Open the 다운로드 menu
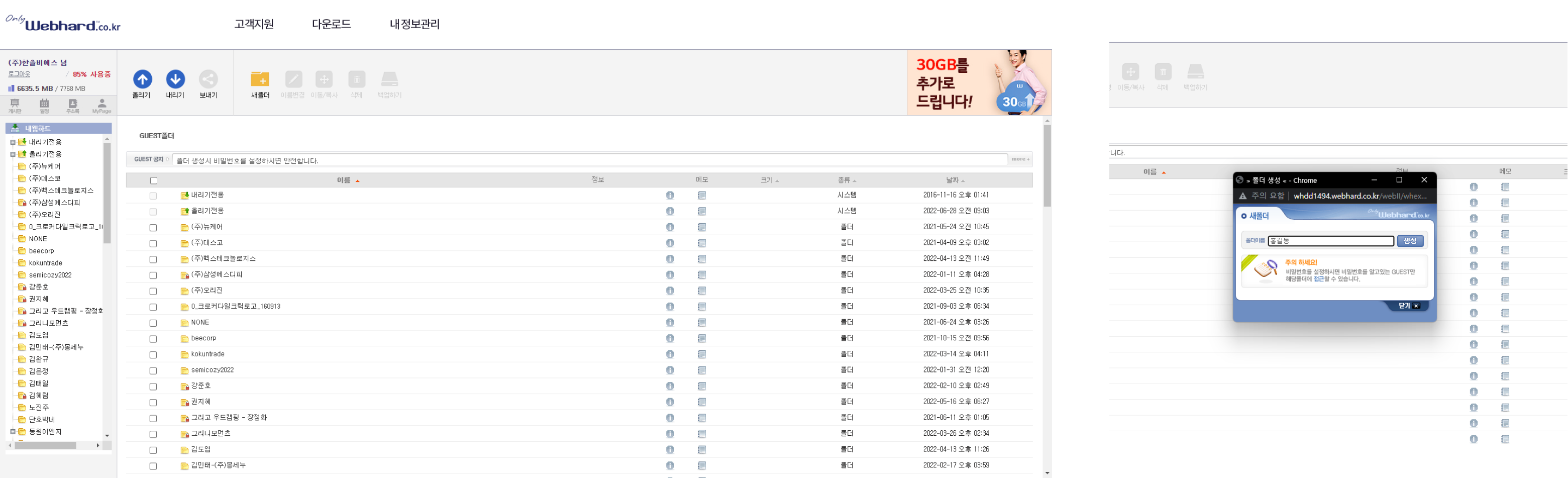This screenshot has height=478, width=1568. [x=331, y=24]
